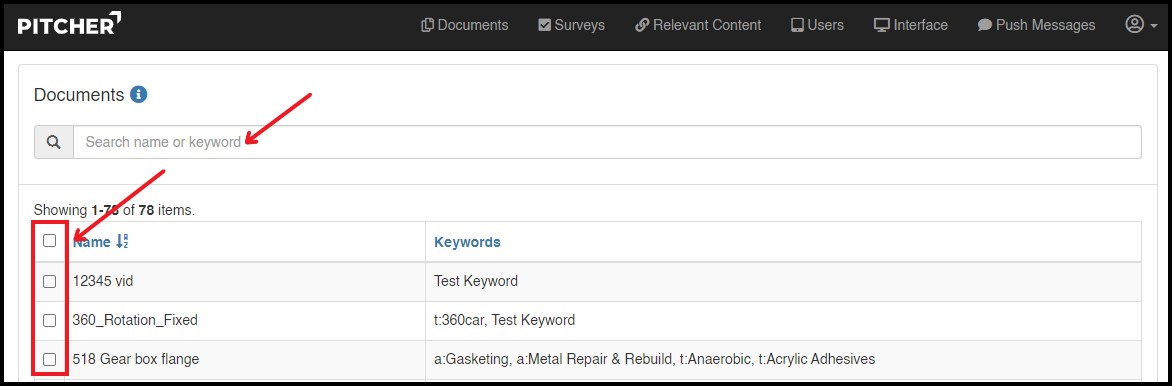This screenshot has height=386, width=1172.
Task: Check the box for 12345 vid
Action: (49, 281)
